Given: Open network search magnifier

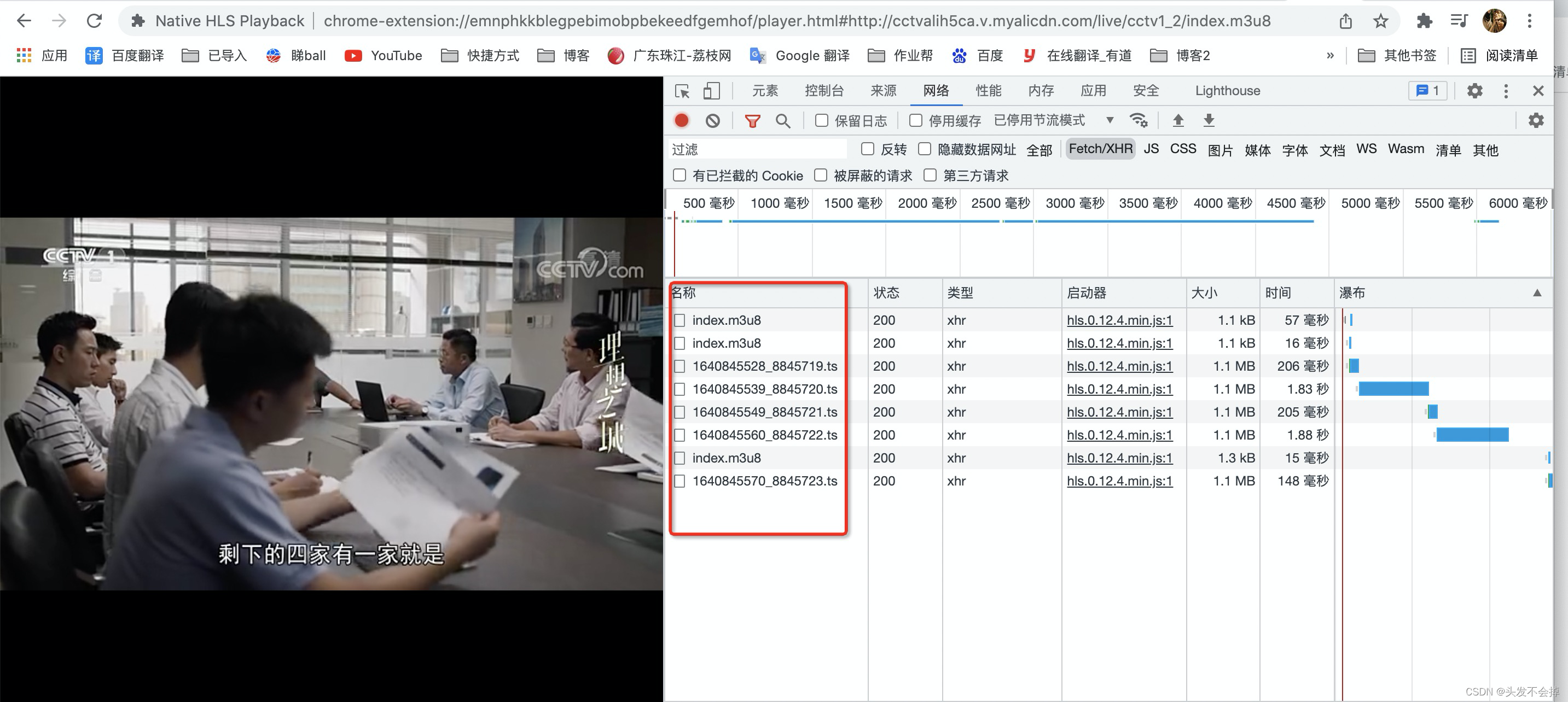Looking at the screenshot, I should pos(783,120).
